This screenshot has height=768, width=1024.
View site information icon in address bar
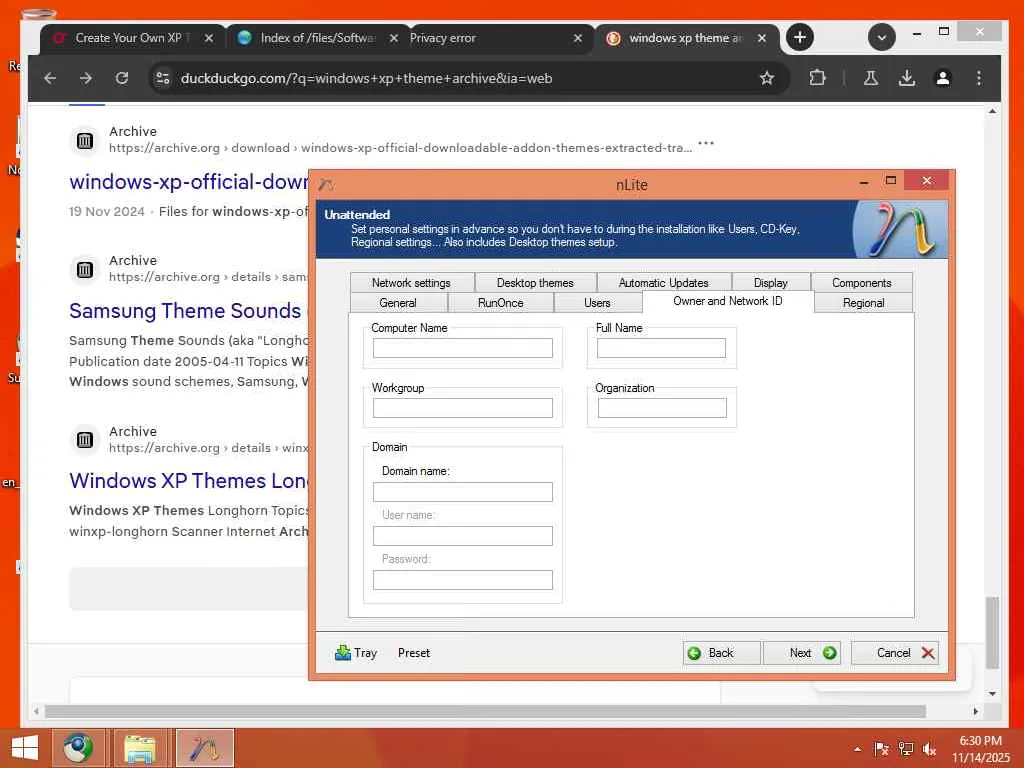[163, 78]
